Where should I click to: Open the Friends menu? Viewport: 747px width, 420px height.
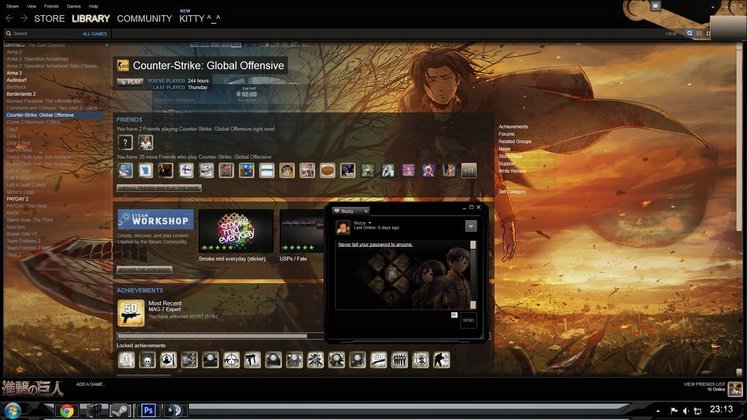point(51,6)
